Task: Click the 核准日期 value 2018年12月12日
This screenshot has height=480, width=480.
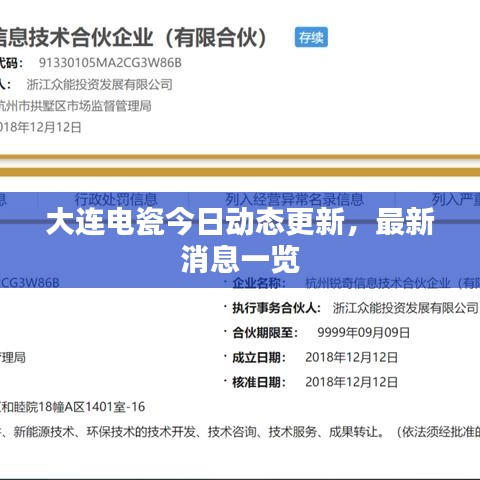Action: coord(351,382)
